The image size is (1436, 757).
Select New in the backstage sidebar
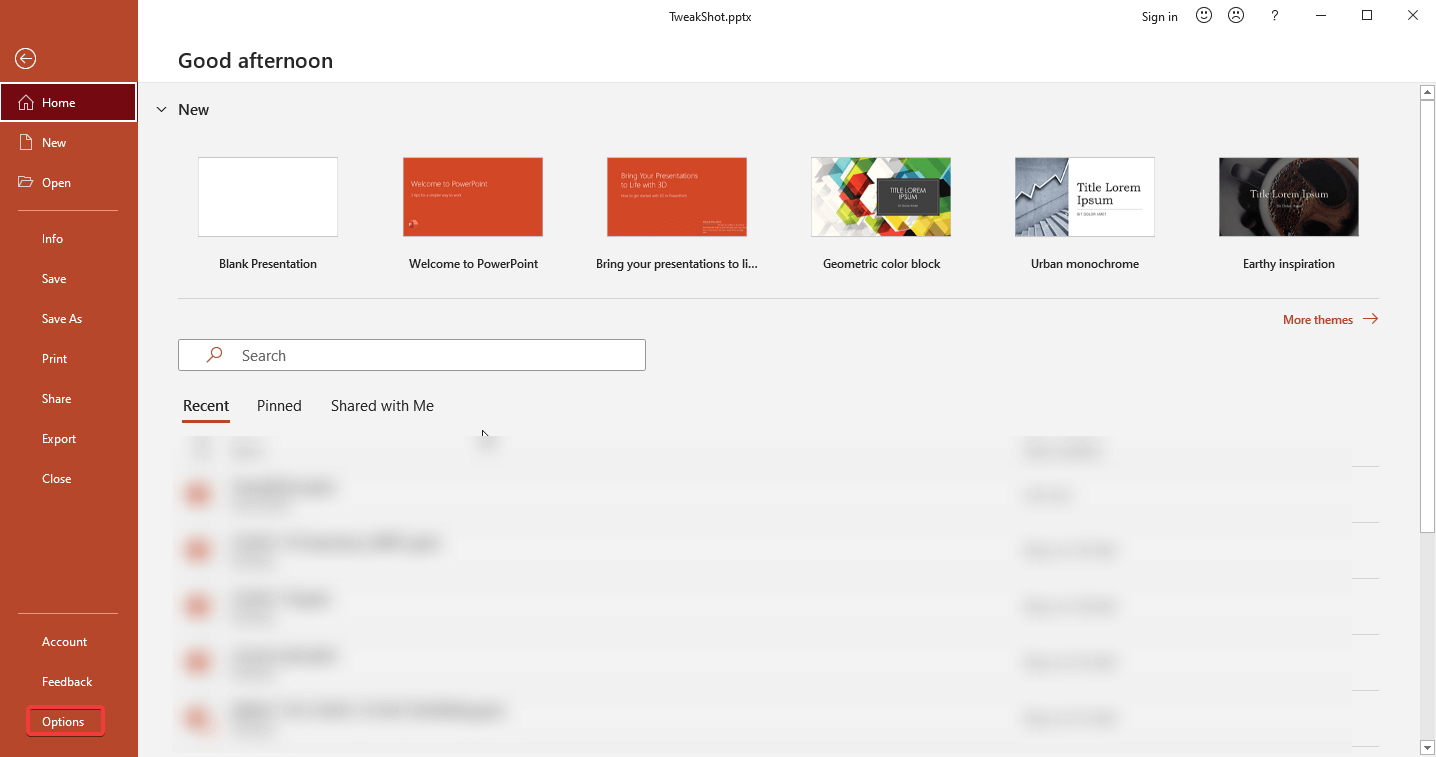pos(68,142)
